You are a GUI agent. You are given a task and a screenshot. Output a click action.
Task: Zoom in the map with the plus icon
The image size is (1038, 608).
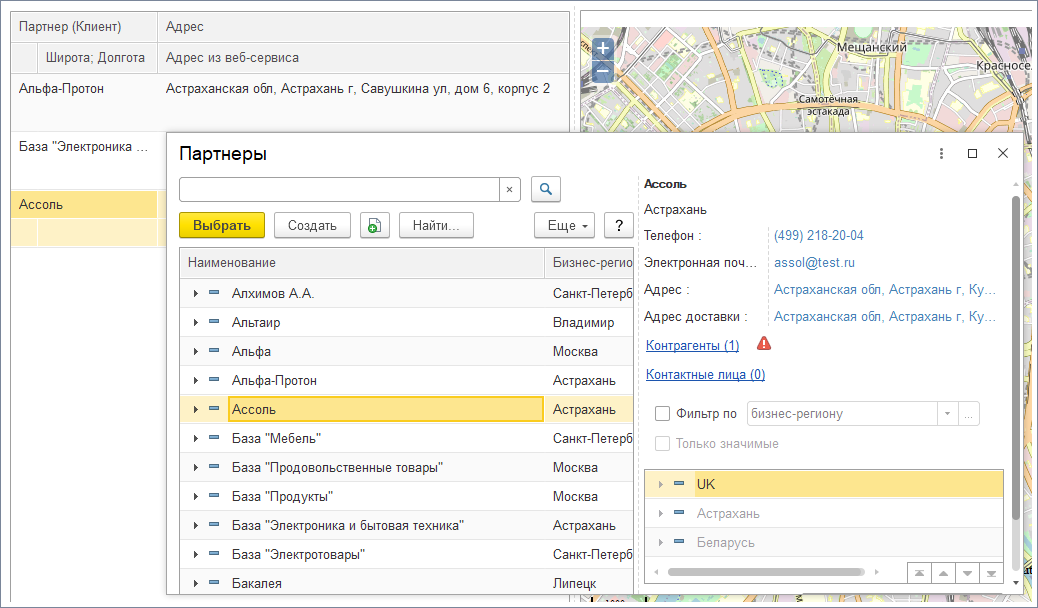point(602,48)
